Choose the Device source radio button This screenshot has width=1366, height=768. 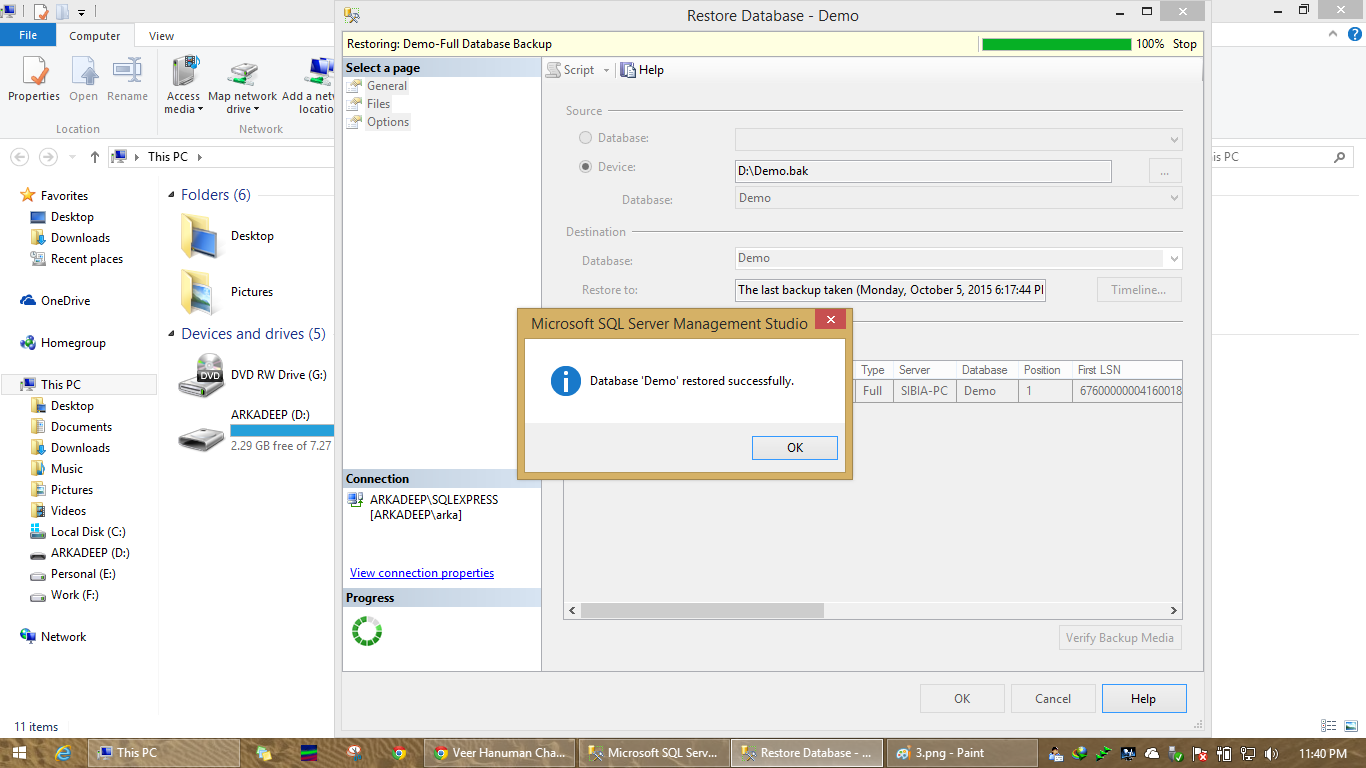click(586, 167)
